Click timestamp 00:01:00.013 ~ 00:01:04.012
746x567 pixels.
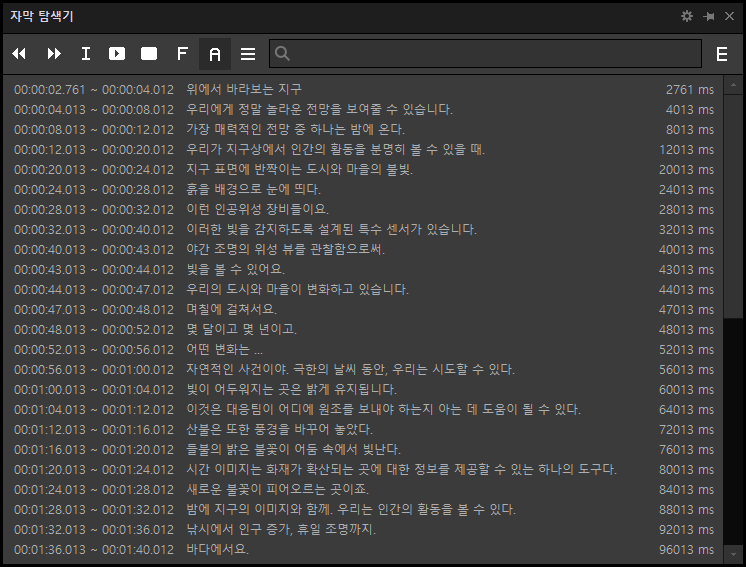tap(94, 389)
